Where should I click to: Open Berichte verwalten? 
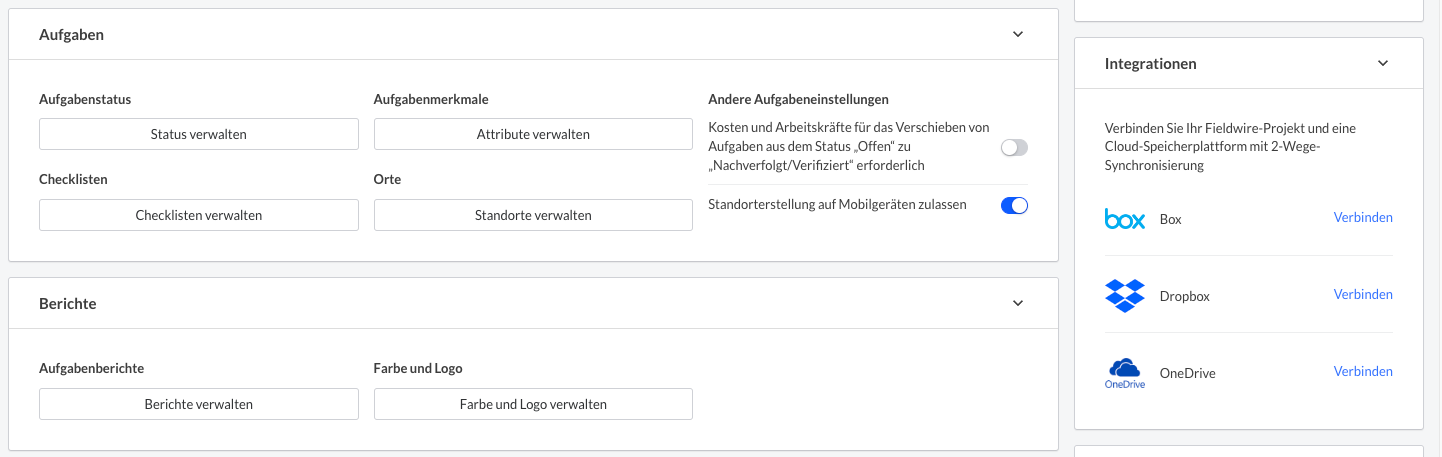(199, 404)
